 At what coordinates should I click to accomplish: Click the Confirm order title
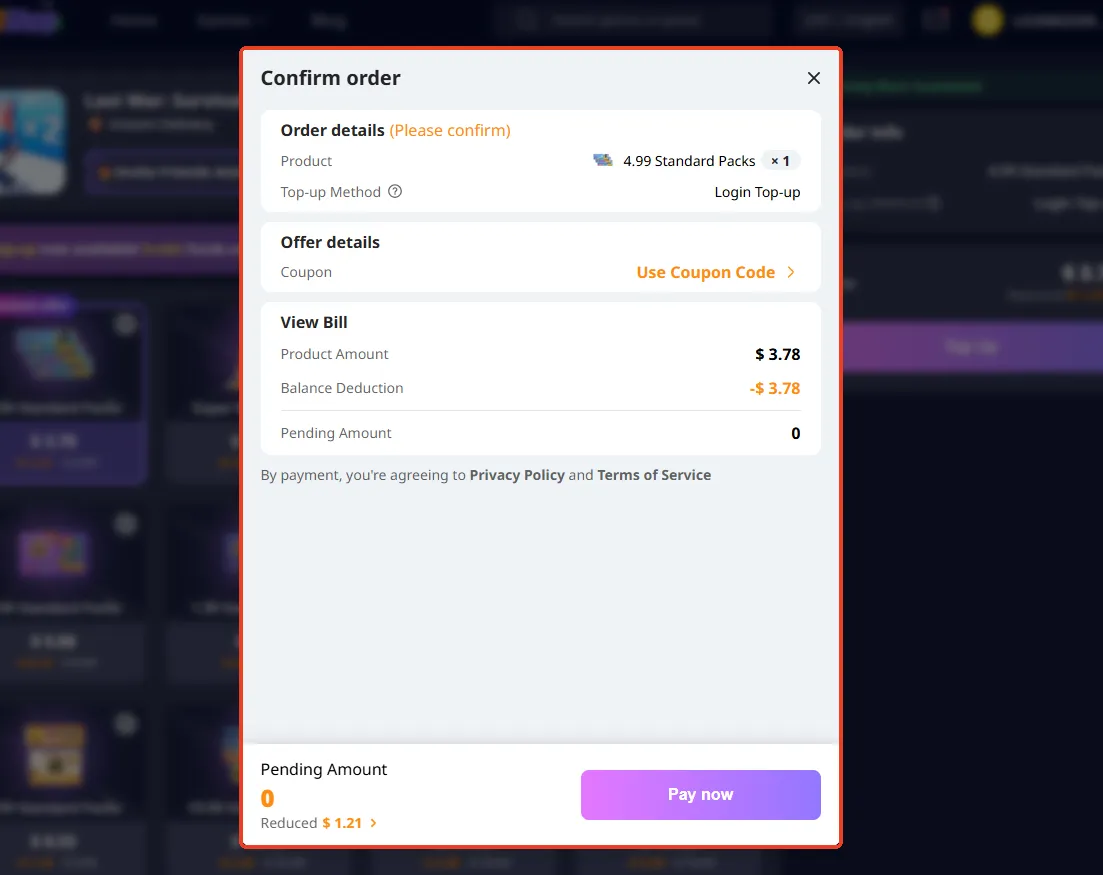click(330, 78)
